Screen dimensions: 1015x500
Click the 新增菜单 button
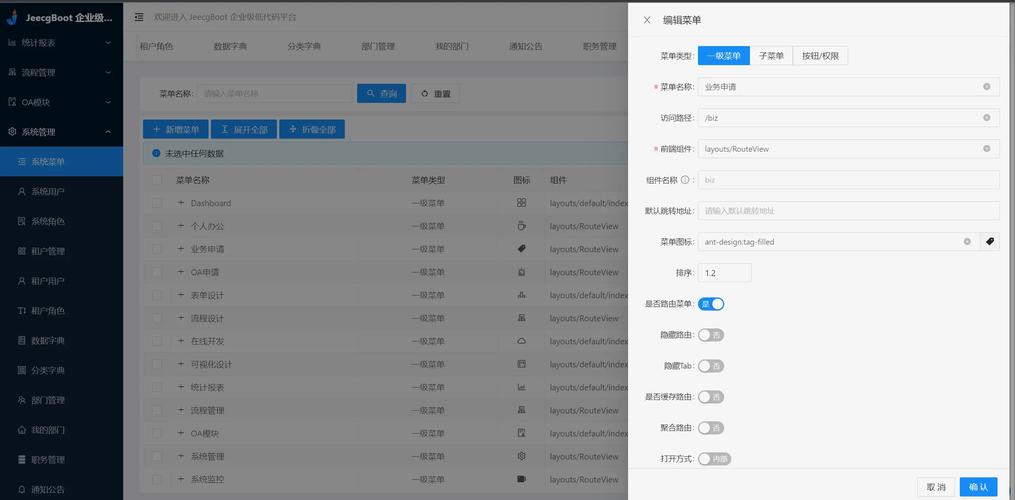click(176, 130)
